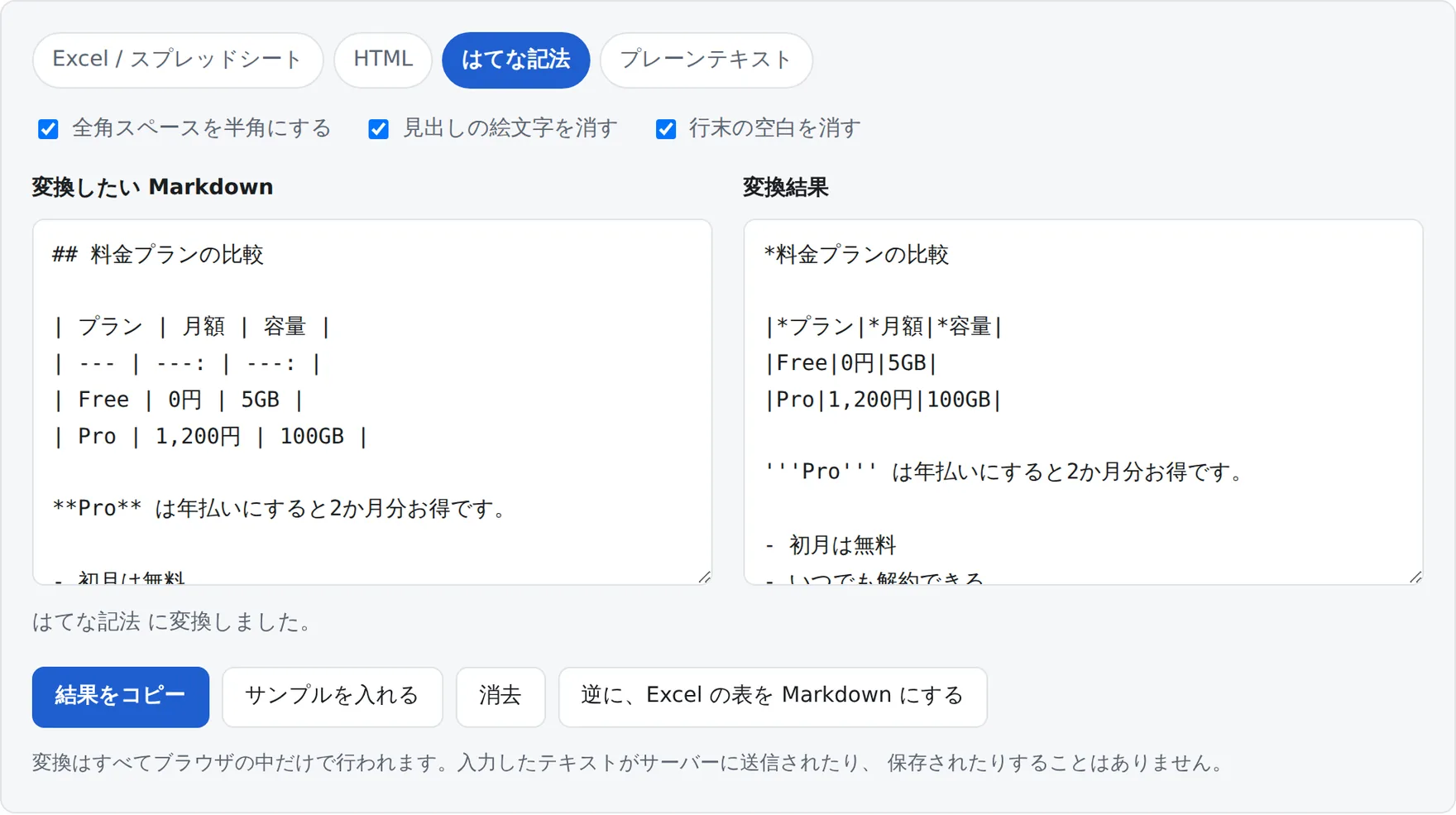Click 結果をコピー button

tap(121, 697)
